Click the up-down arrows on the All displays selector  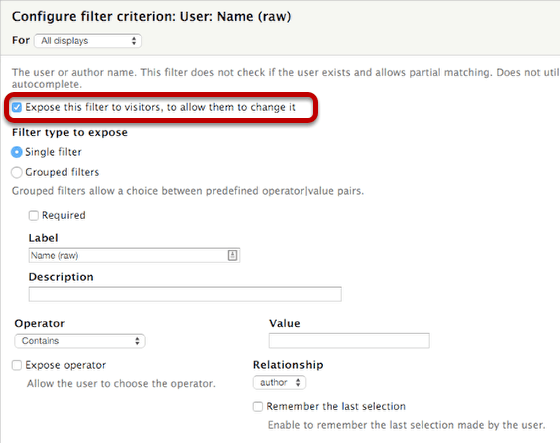pyautogui.click(x=134, y=41)
